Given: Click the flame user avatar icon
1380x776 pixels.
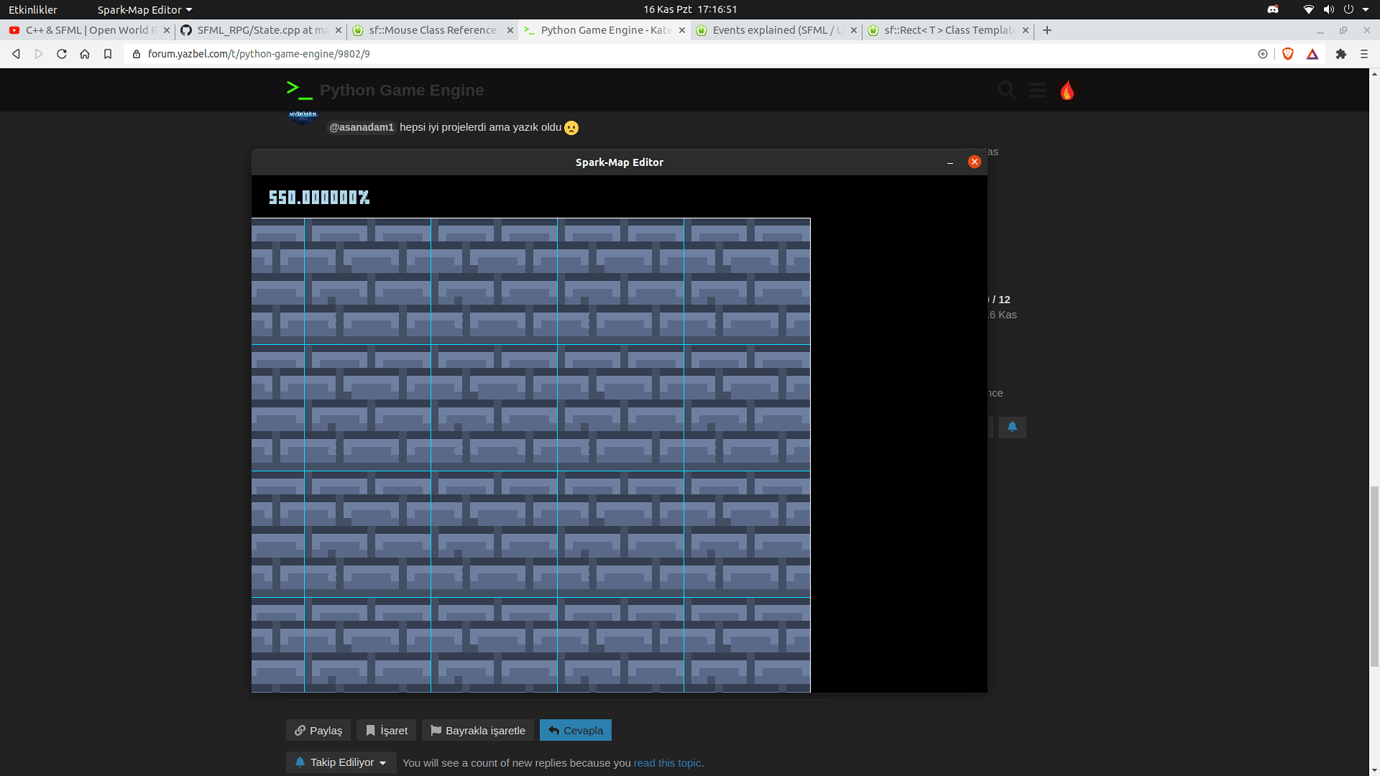Looking at the screenshot, I should [1067, 91].
